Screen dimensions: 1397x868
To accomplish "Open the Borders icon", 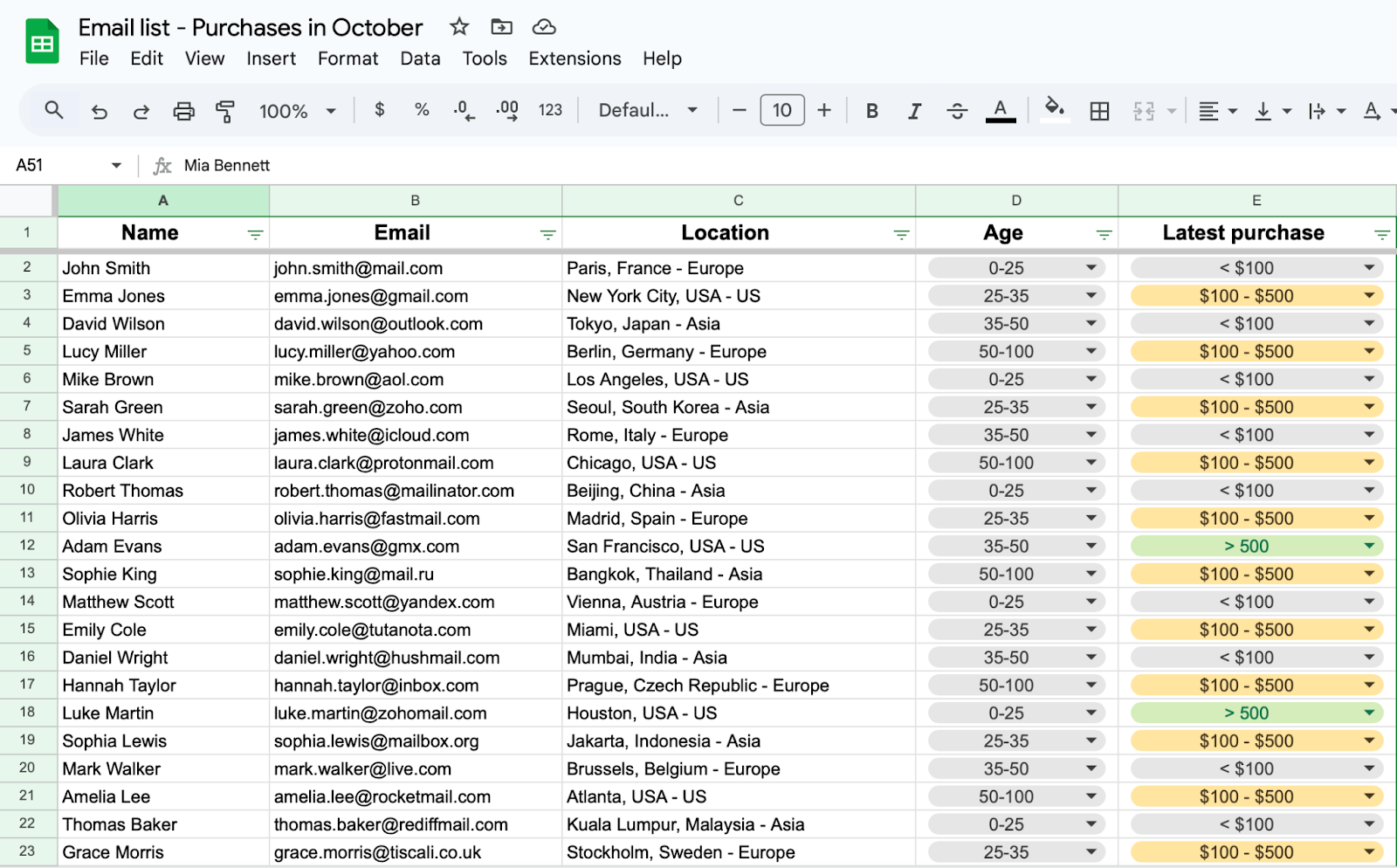I will [x=1099, y=110].
